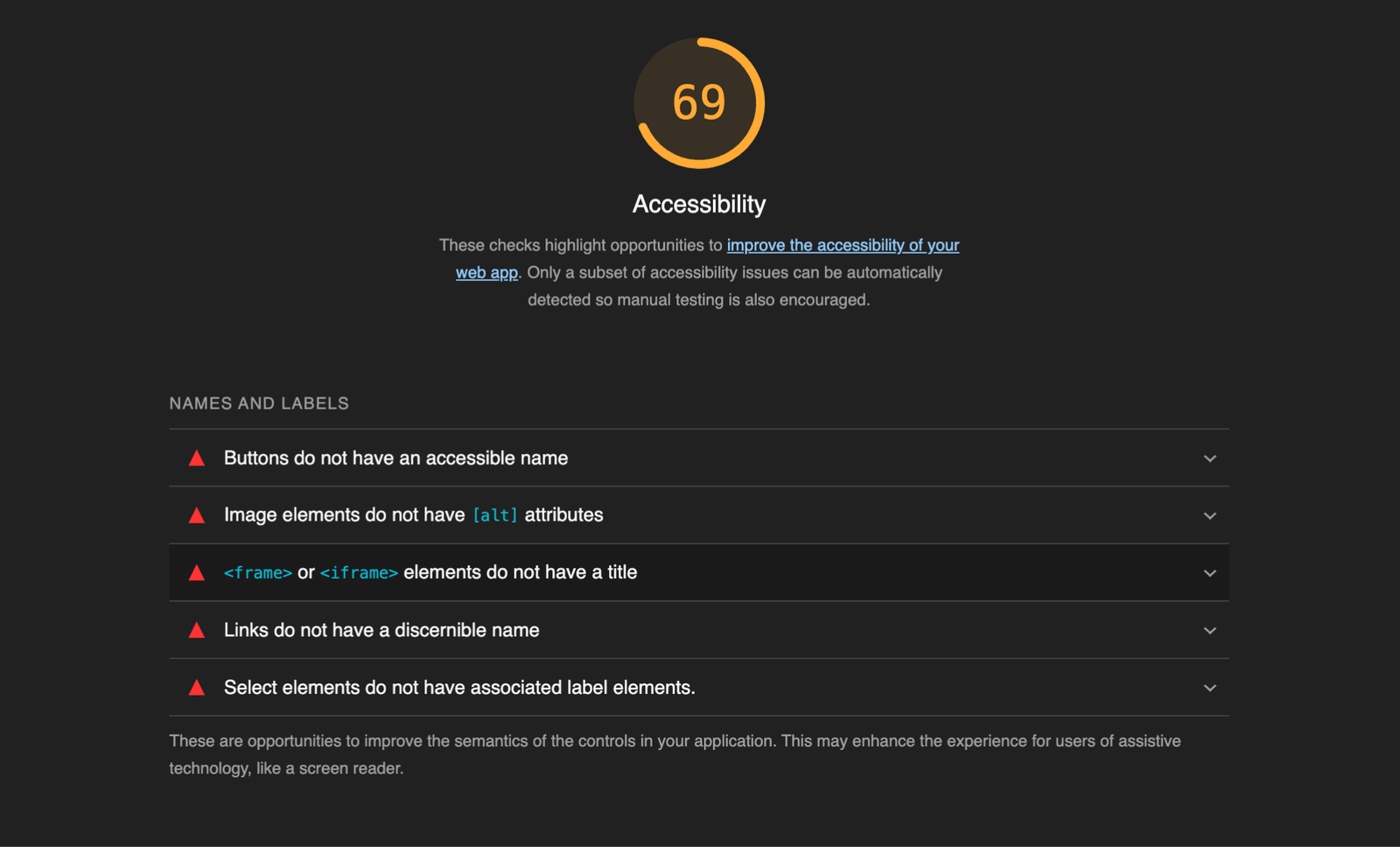Open 'improve the accessibility of your' link
This screenshot has width=1400, height=847.
pyautogui.click(x=842, y=246)
